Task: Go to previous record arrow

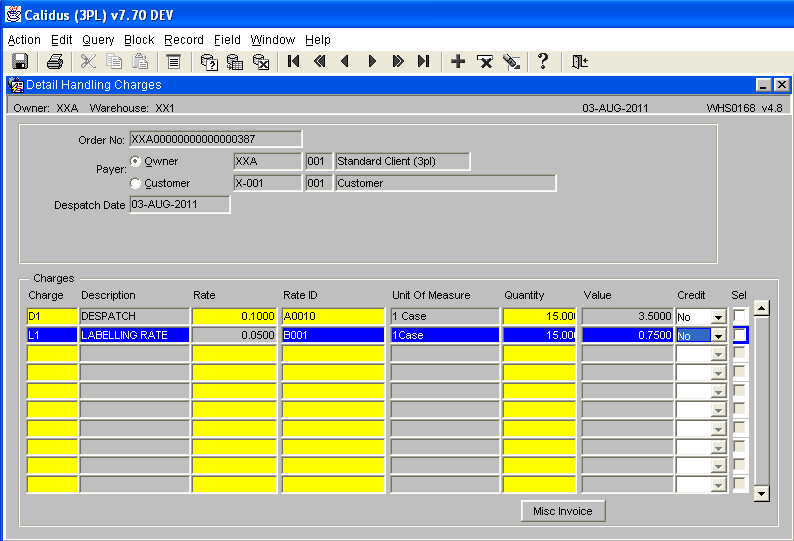Action: 345,62
